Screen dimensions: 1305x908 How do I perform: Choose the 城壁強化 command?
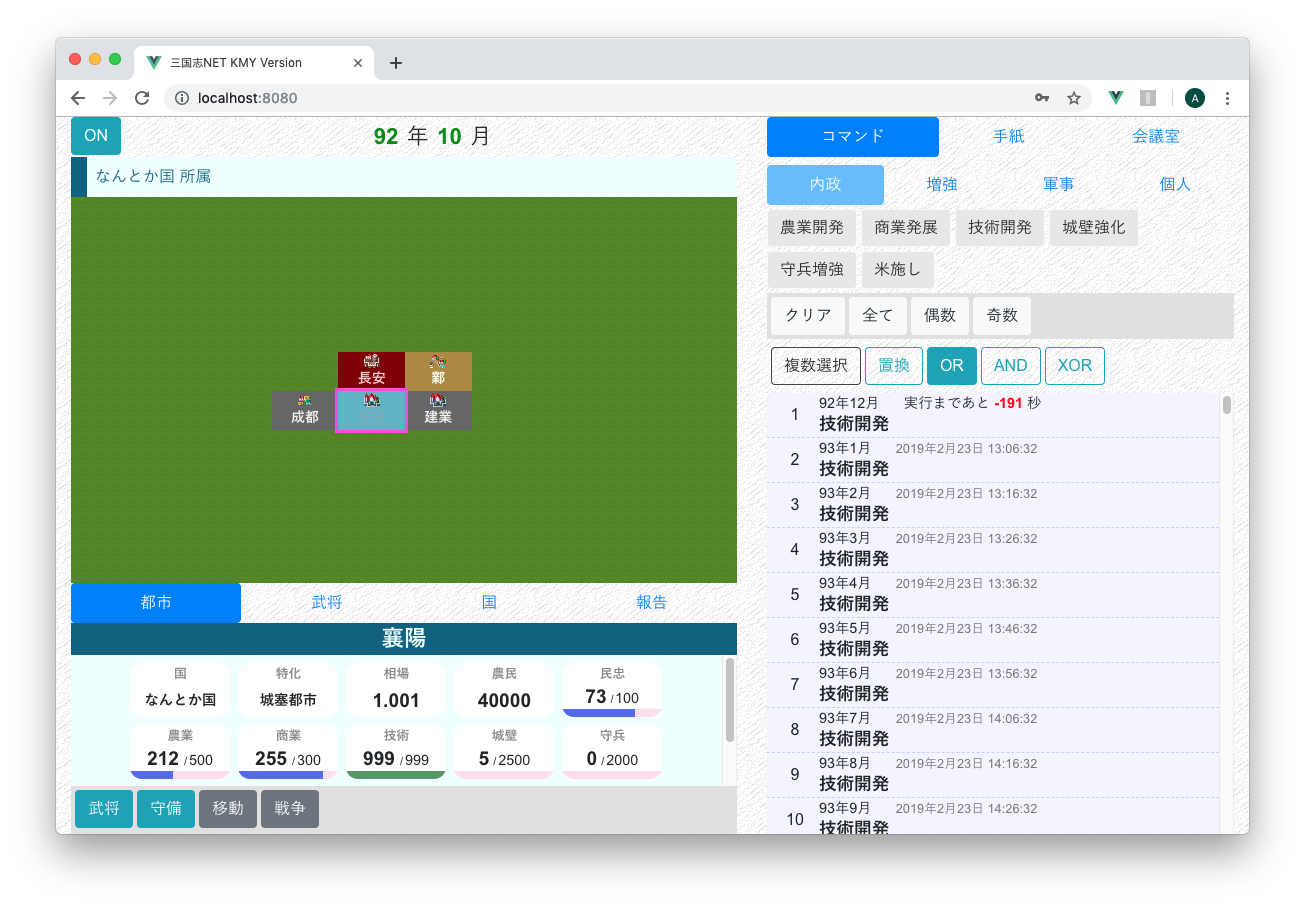(x=1094, y=228)
